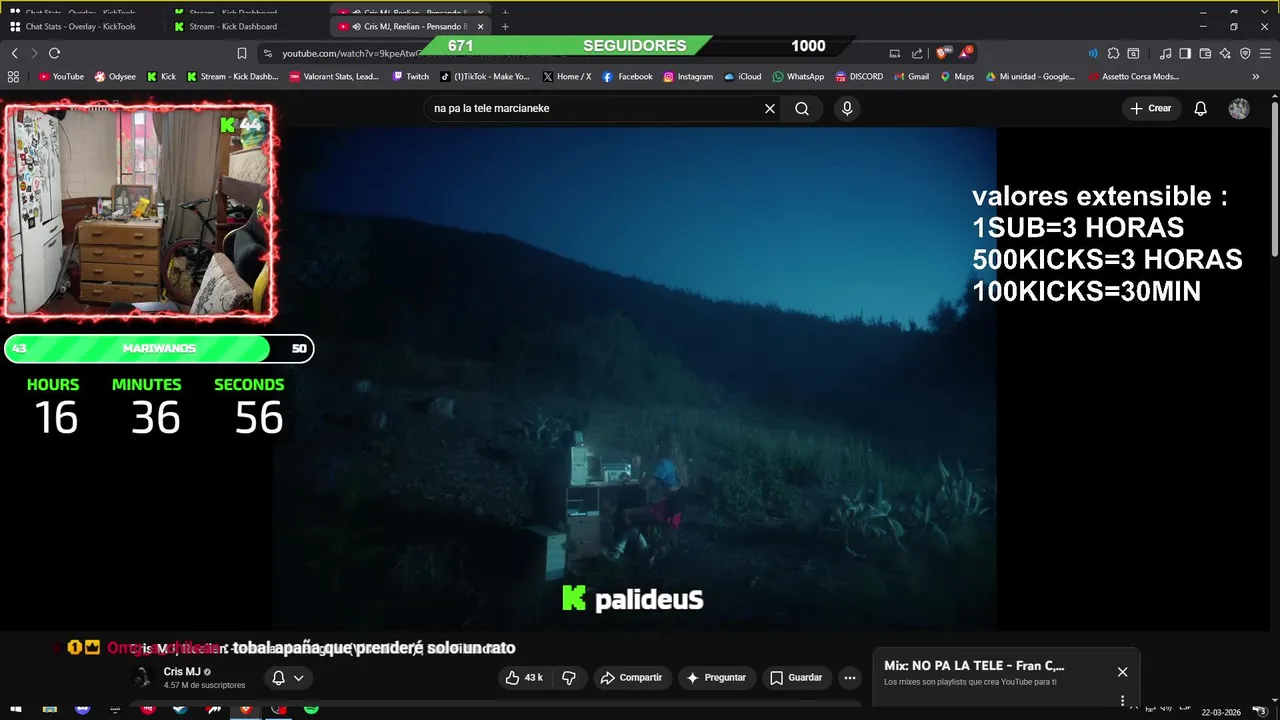Open the Windows Start button in taskbar
Viewport: 1280px width, 720px height.
[x=16, y=709]
